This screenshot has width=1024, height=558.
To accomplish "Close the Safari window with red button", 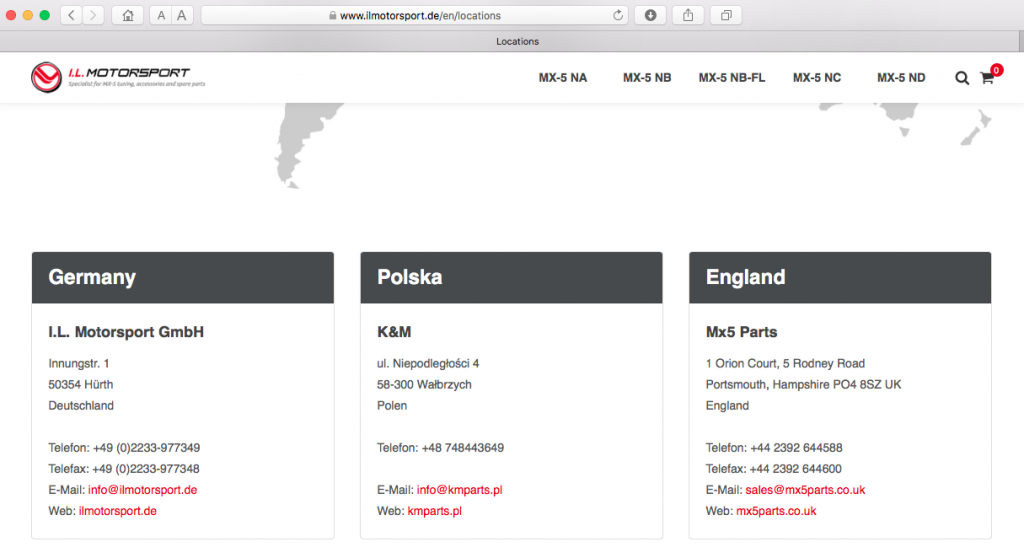I will click(11, 15).
